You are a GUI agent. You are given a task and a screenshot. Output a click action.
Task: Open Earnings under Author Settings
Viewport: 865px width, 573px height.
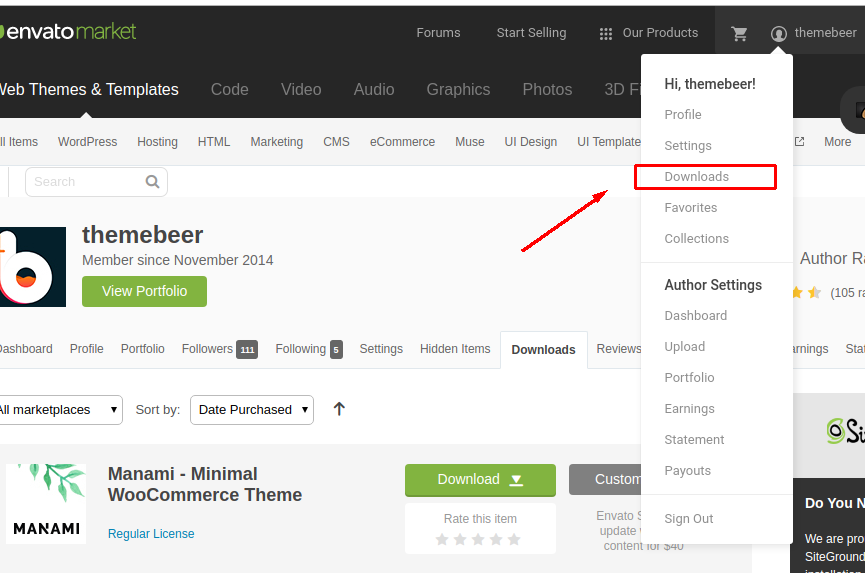[690, 409]
